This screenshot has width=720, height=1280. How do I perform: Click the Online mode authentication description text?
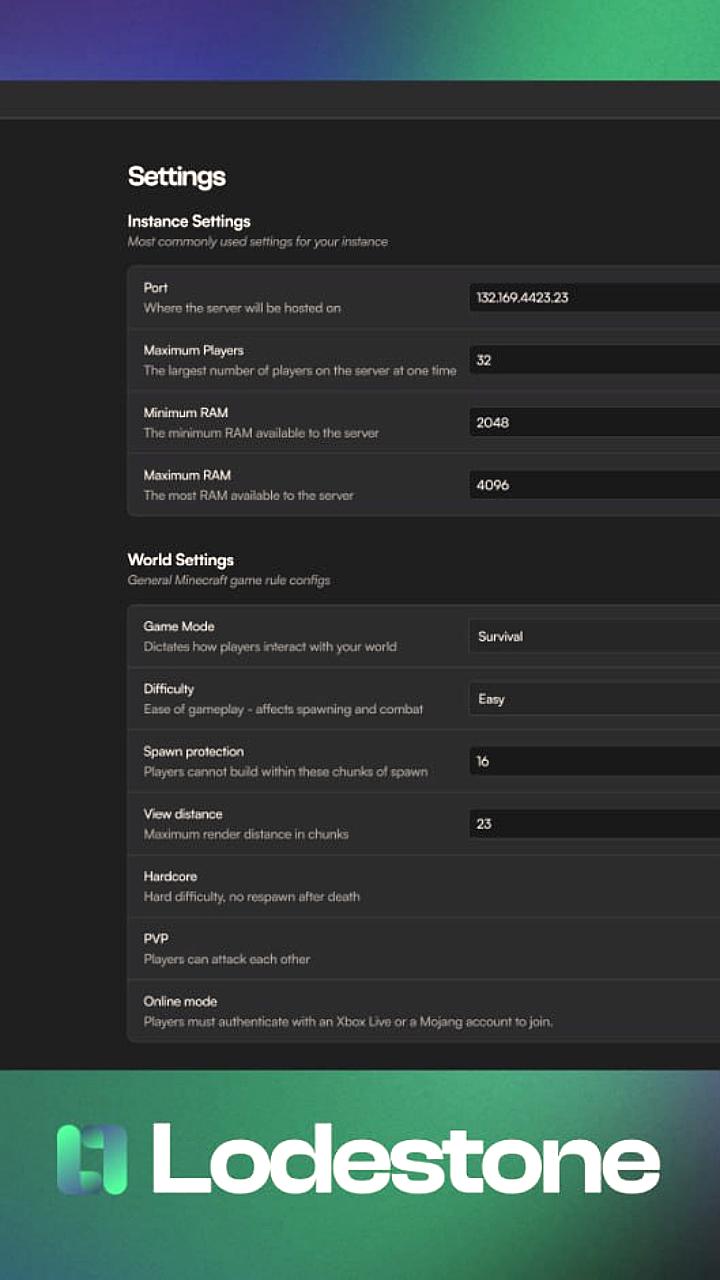(x=348, y=1022)
